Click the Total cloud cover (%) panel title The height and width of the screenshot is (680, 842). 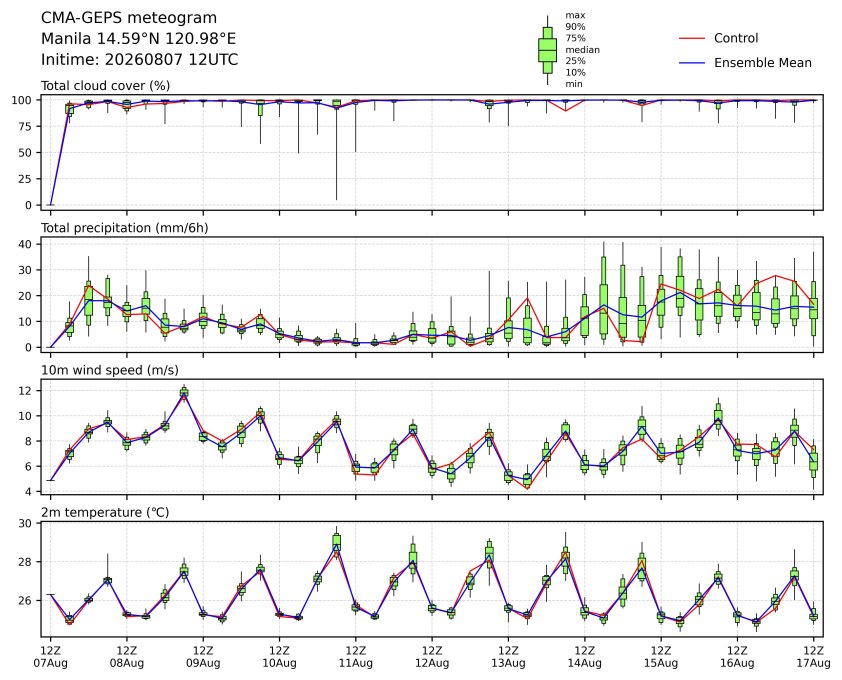(105, 86)
